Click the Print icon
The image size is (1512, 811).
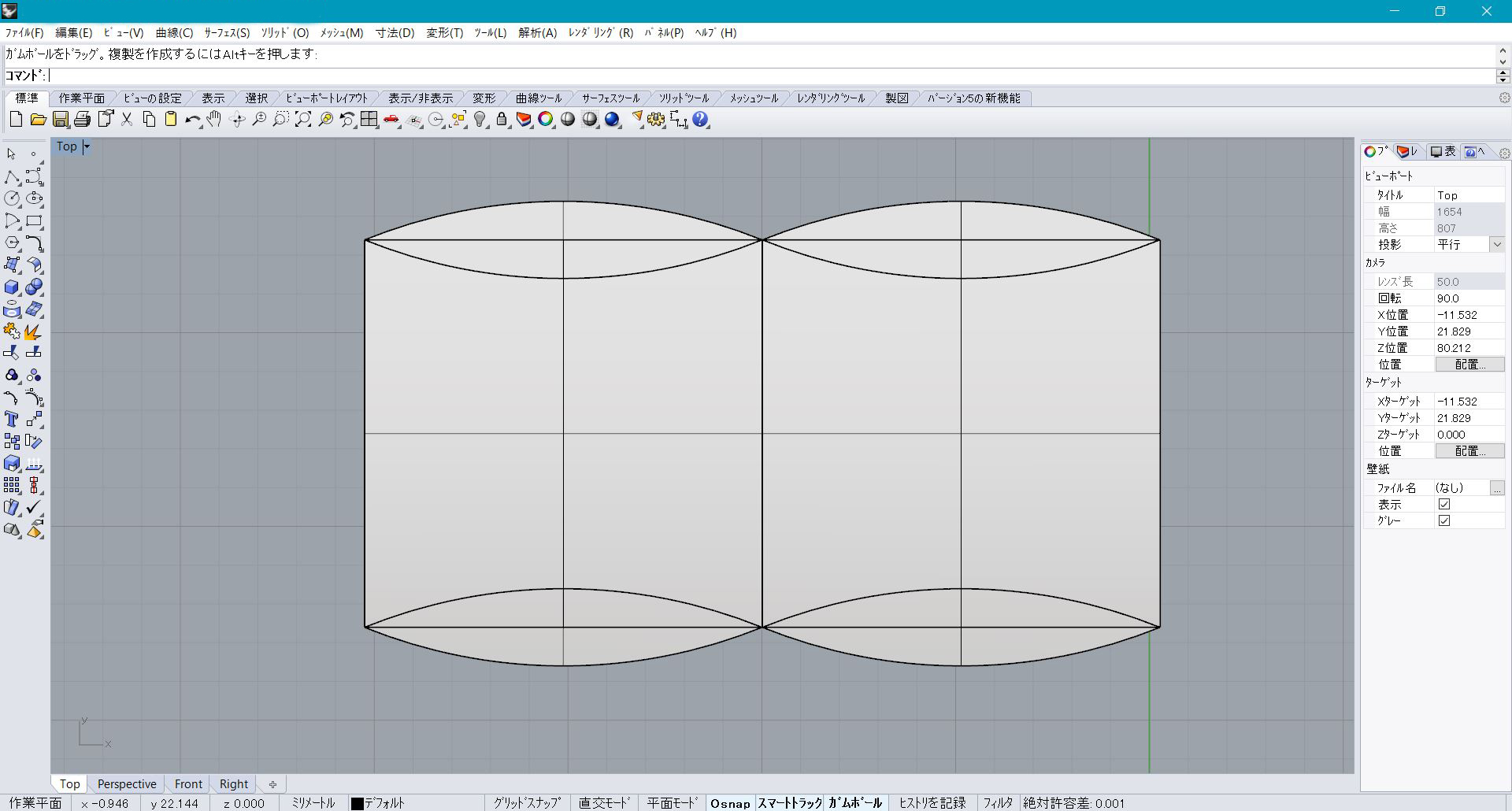(82, 120)
